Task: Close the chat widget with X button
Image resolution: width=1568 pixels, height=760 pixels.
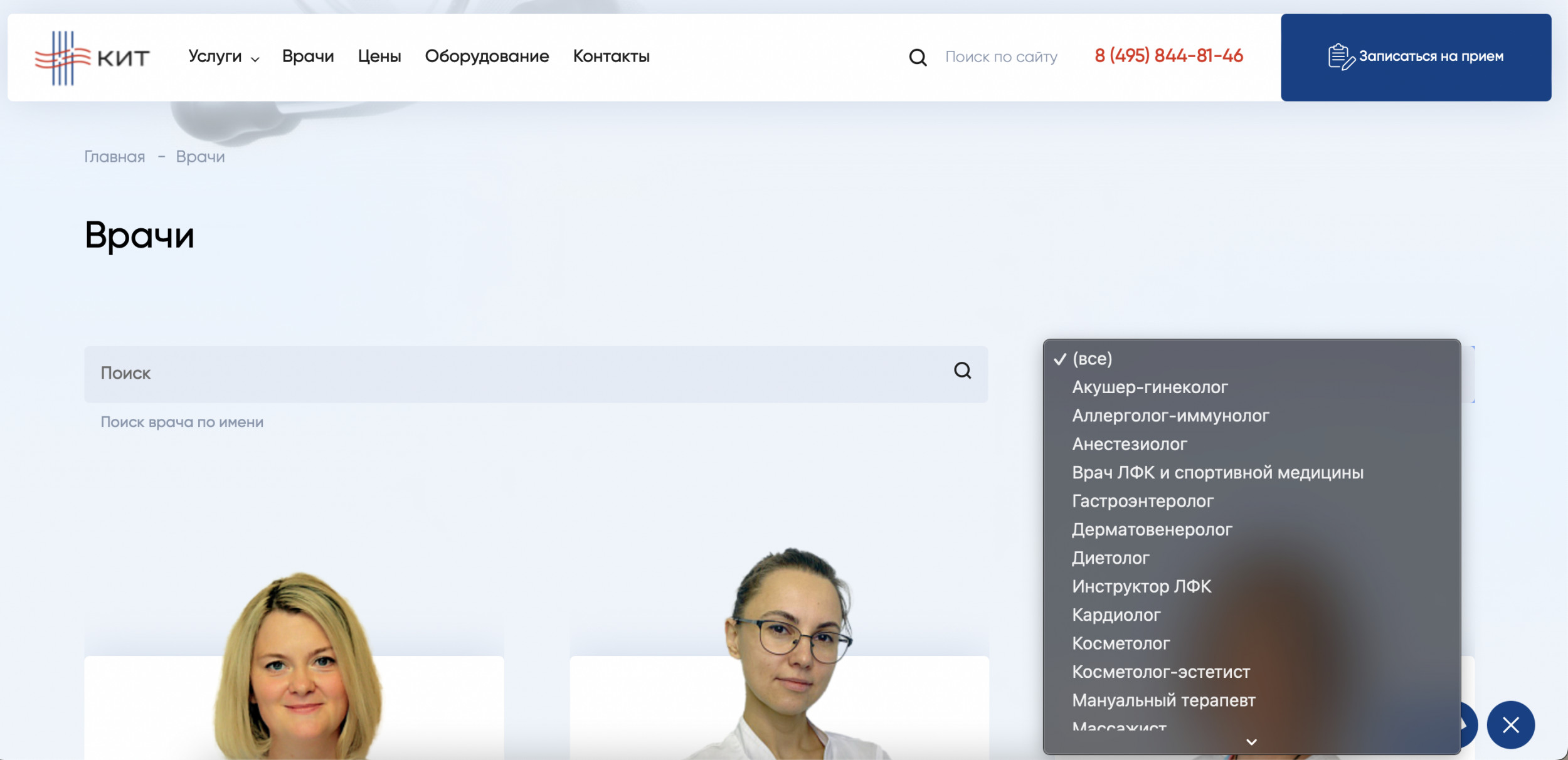Action: point(1510,725)
